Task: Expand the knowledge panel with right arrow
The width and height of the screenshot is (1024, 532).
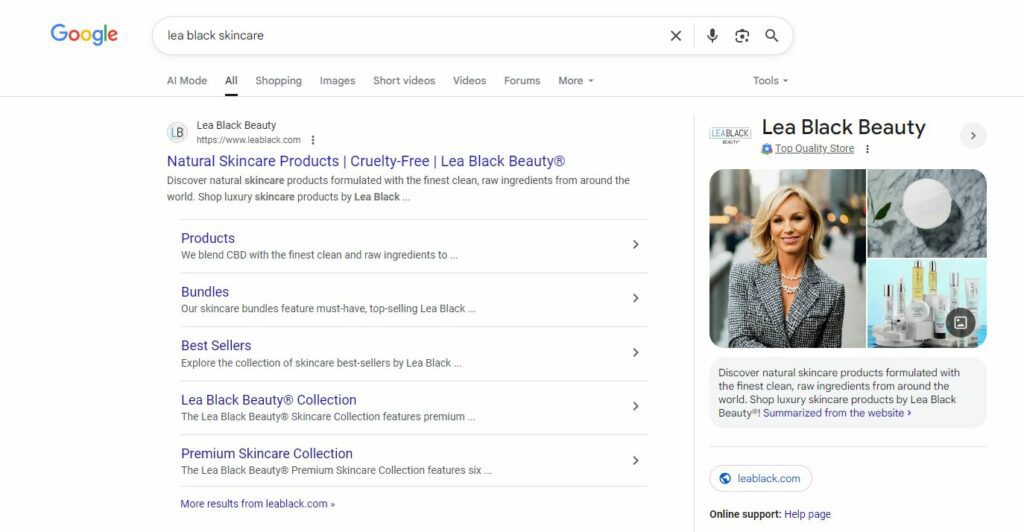Action: tap(973, 136)
